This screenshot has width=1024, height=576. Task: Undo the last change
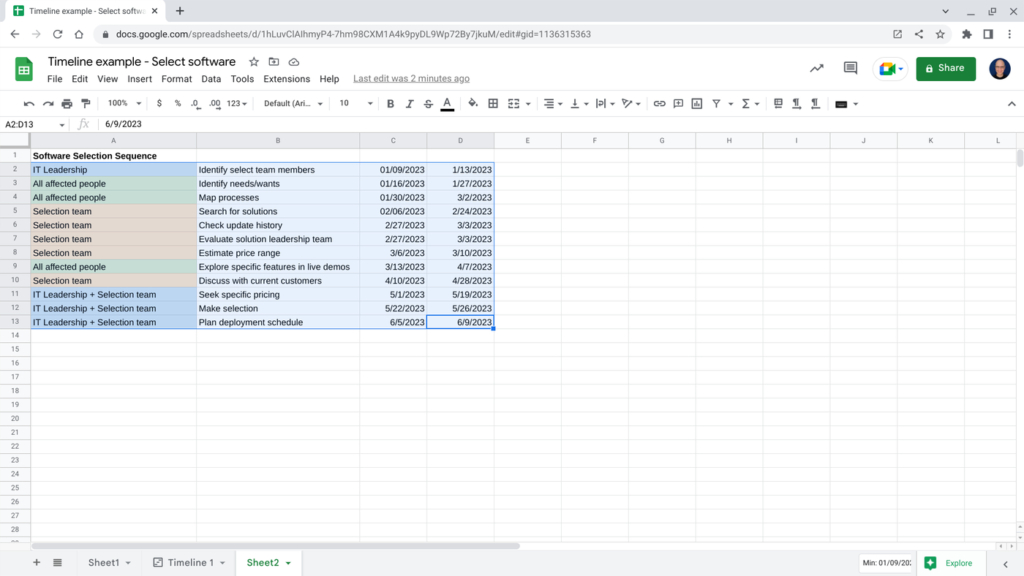point(27,103)
